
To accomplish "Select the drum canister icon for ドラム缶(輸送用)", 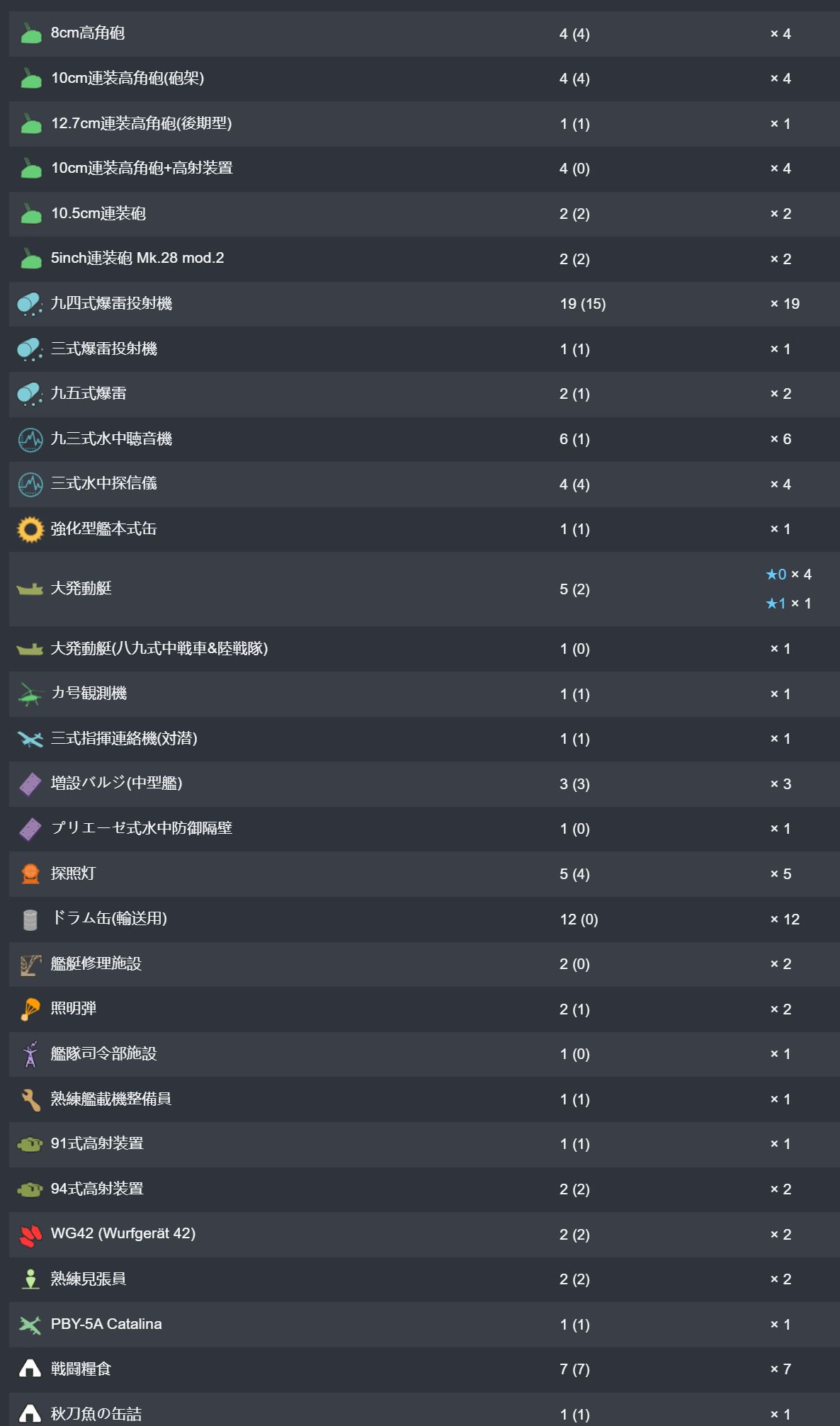I will (30, 919).
